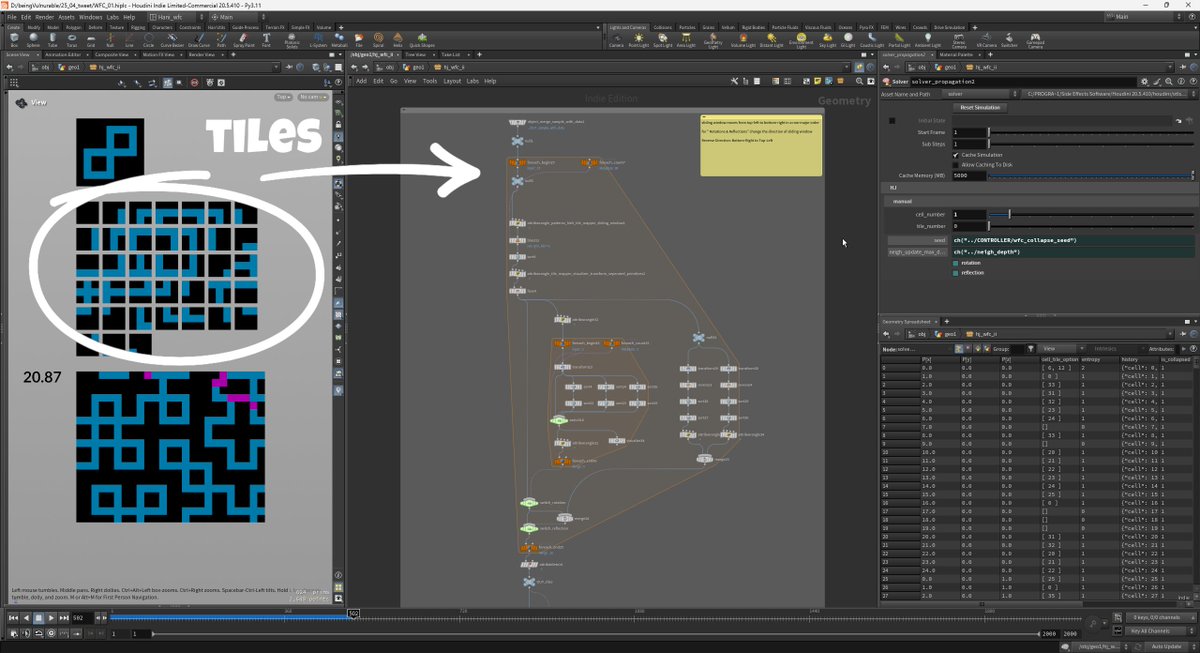Jump to the first frame

(x=14, y=618)
